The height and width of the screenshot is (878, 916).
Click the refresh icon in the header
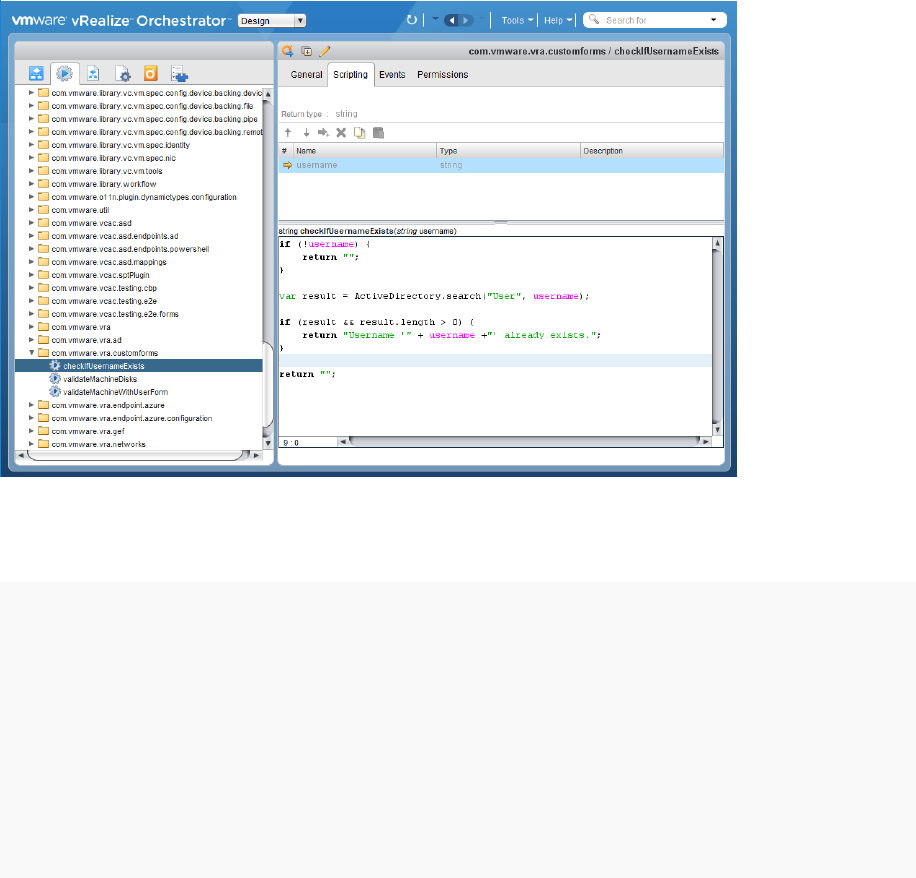(x=412, y=20)
